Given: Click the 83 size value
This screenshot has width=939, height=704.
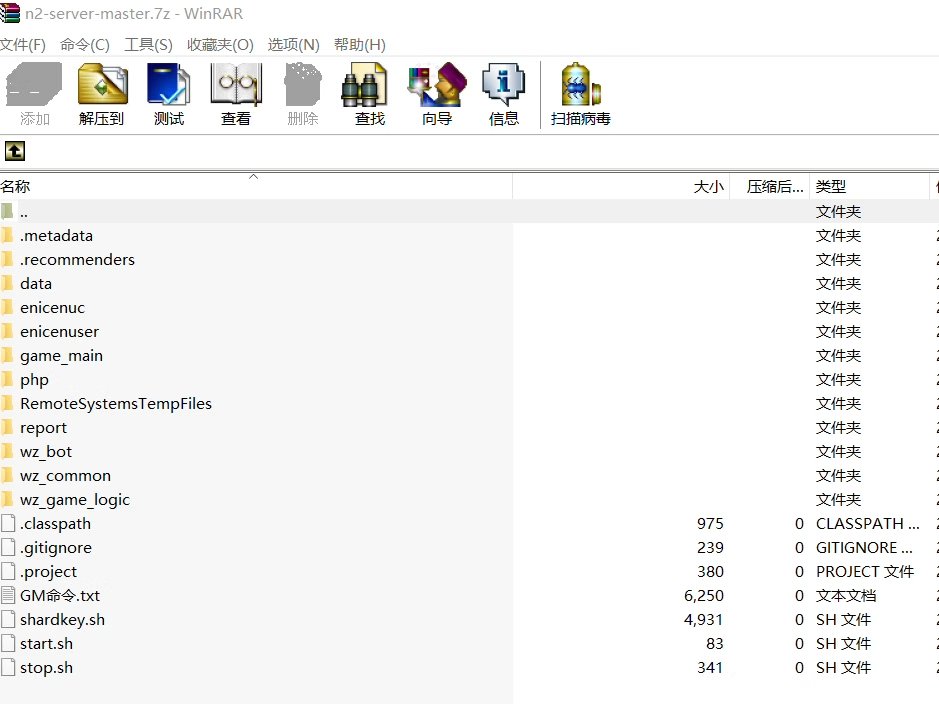Looking at the screenshot, I should [714, 644].
